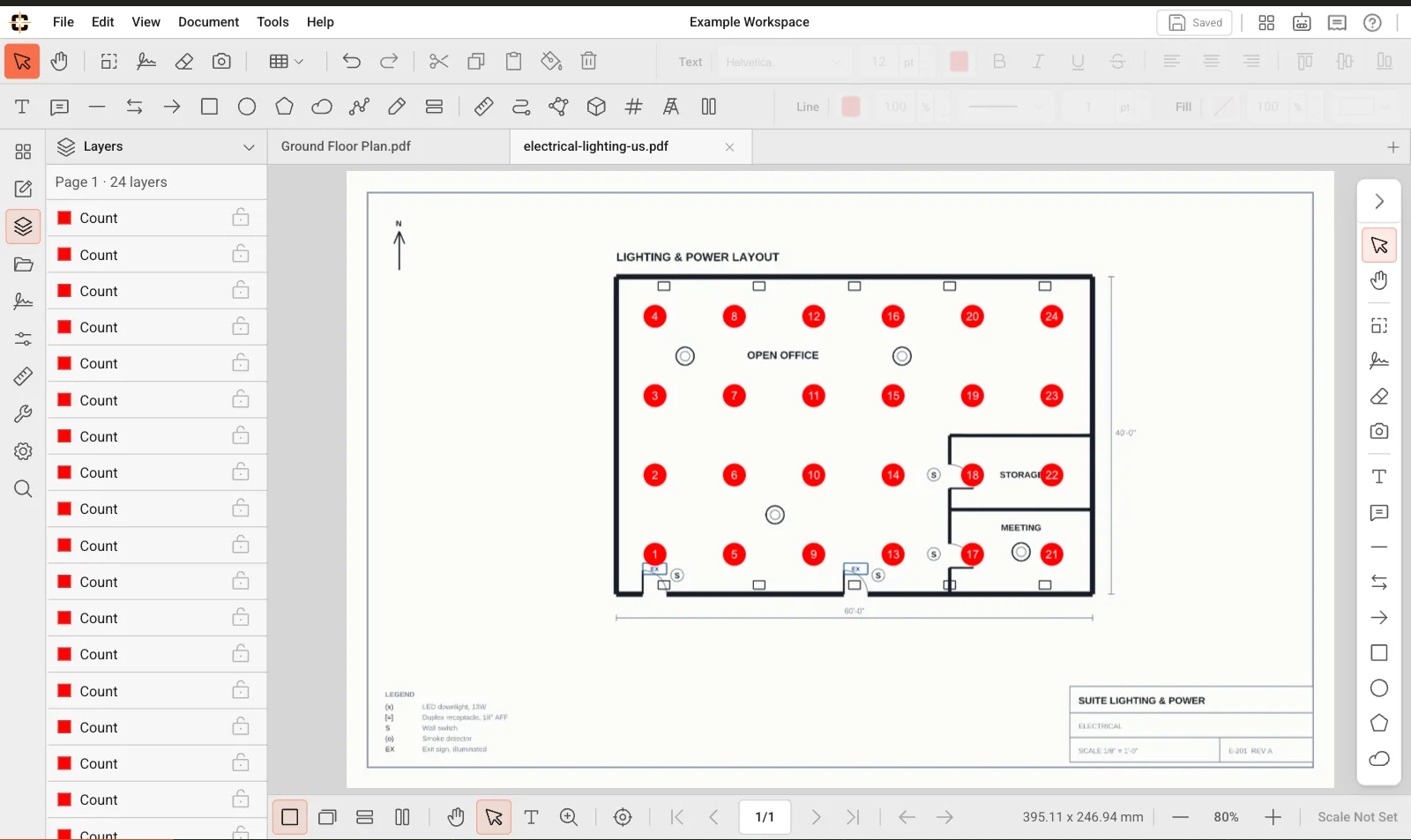
Task: Enable single page view mode in bottom bar
Action: click(289, 817)
